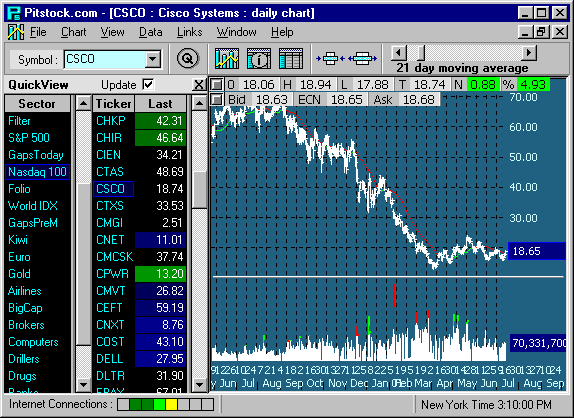This screenshot has height=418, width=574.
Task: Click the Ticker list scroll down arrow
Action: [x=200, y=385]
